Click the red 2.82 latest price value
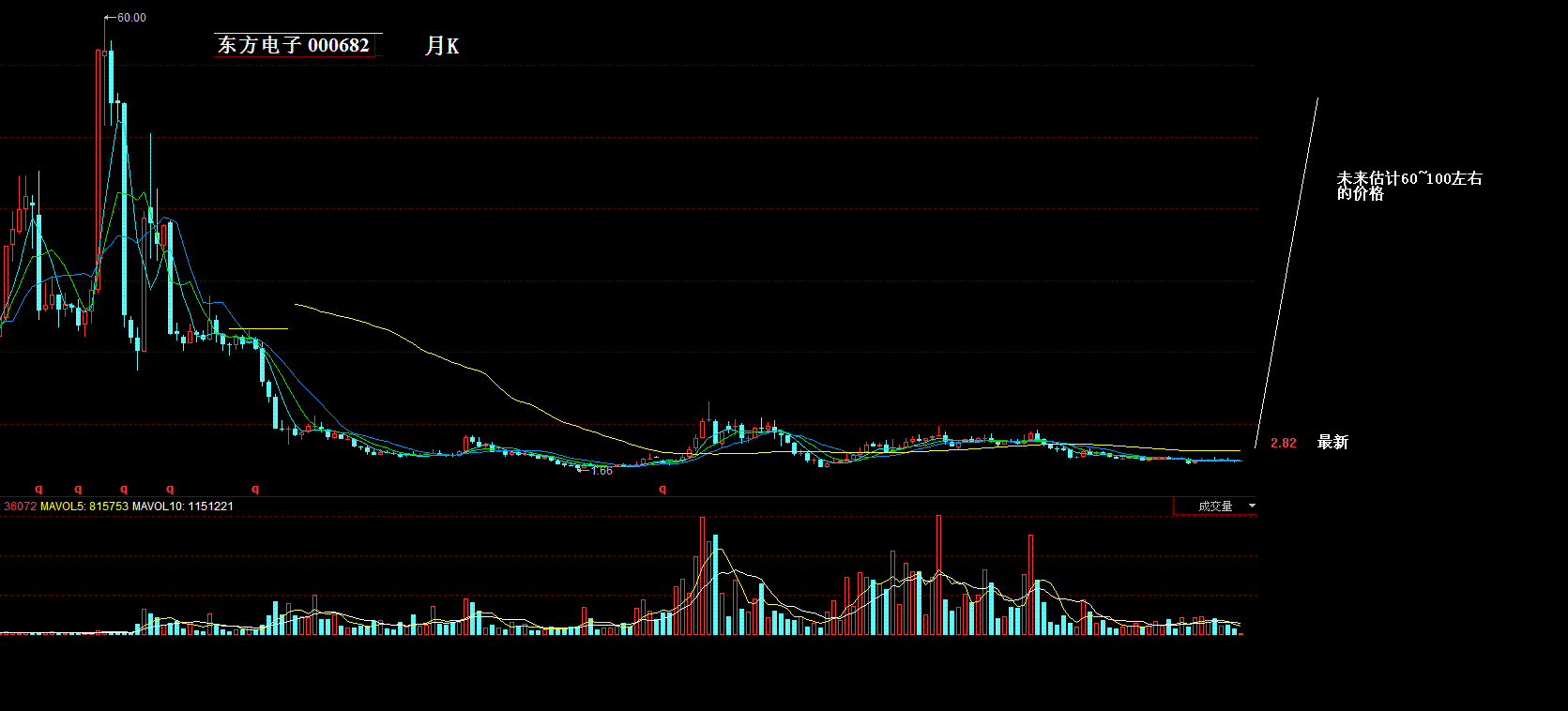Screen dimensions: 1568x711 click(1284, 443)
